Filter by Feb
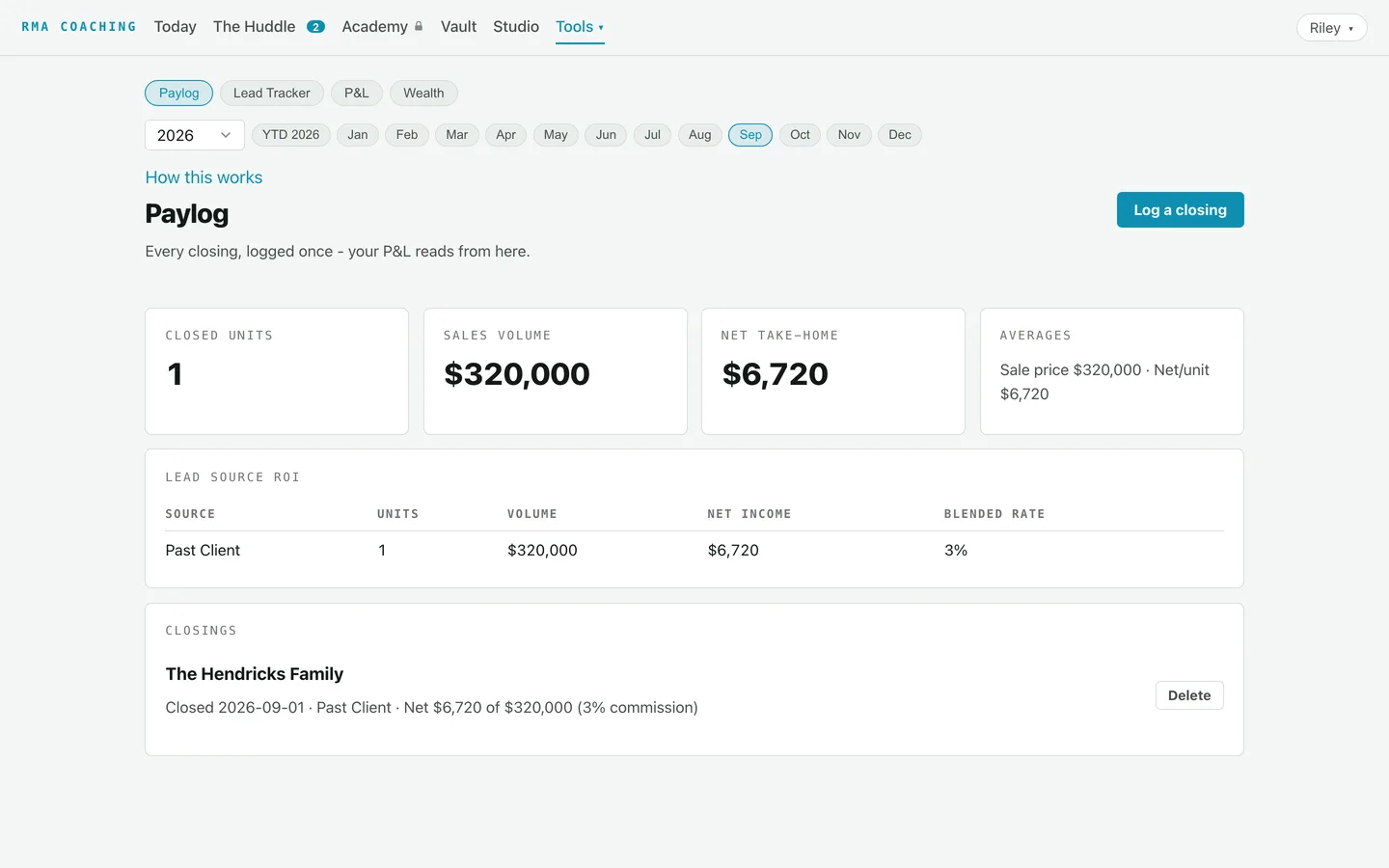Viewport: 1389px width, 868px height. click(x=407, y=135)
